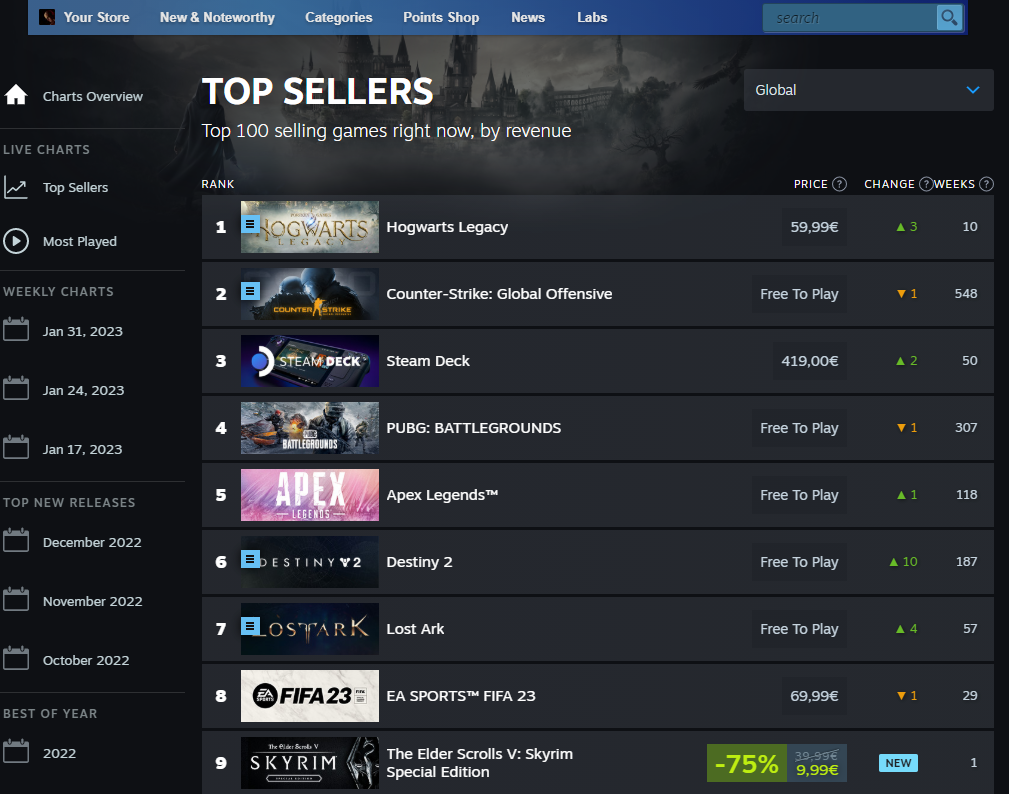Open December 2022 top new releases
The width and height of the screenshot is (1009, 794).
[x=92, y=542]
